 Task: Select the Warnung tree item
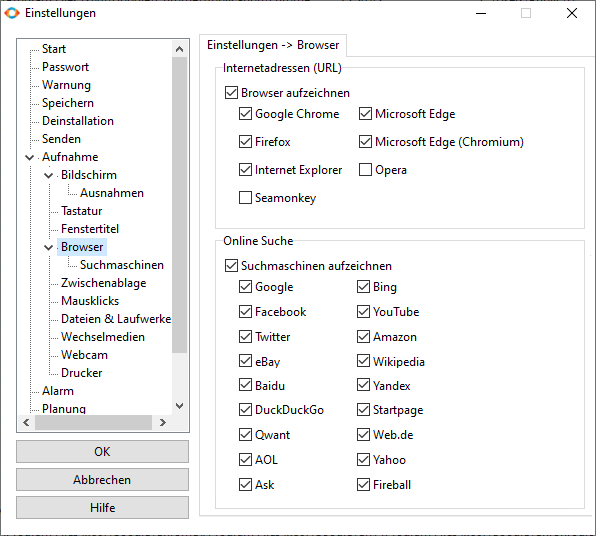[67, 85]
